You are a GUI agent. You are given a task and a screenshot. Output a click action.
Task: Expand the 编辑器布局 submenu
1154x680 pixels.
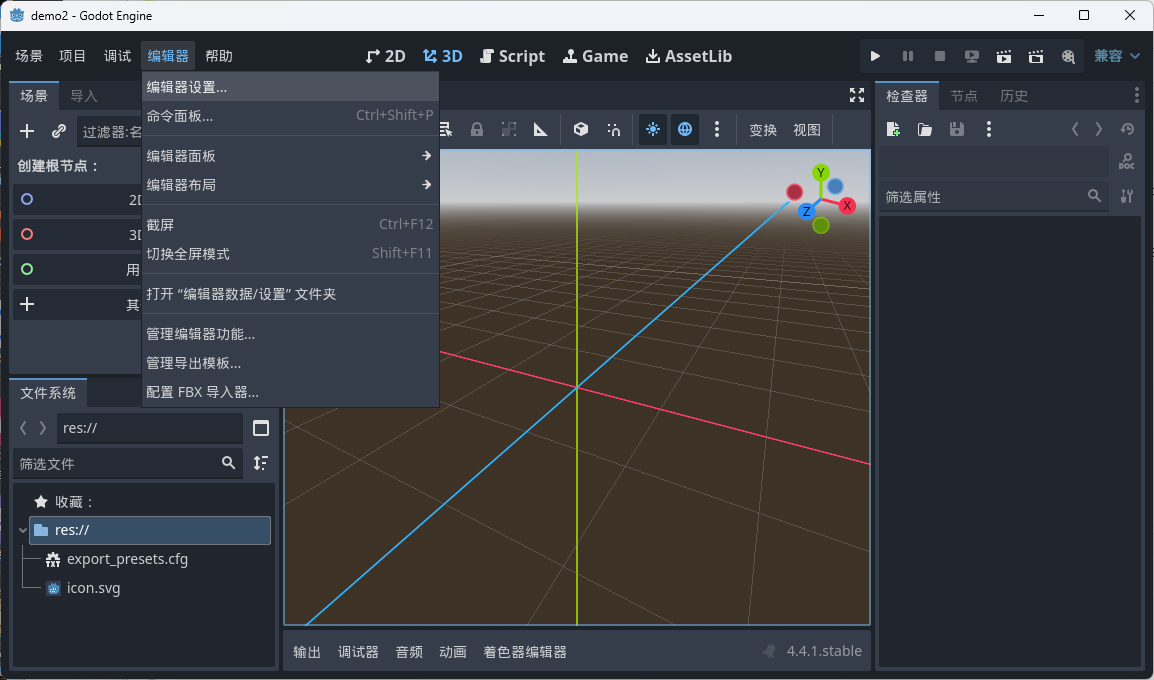[x=291, y=185]
